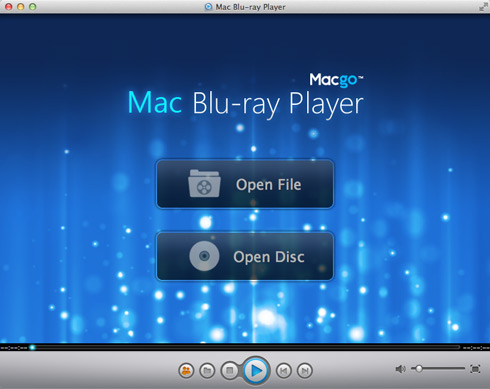Skip to the previous chapter
The height and width of the screenshot is (389, 490).
pyautogui.click(x=284, y=370)
